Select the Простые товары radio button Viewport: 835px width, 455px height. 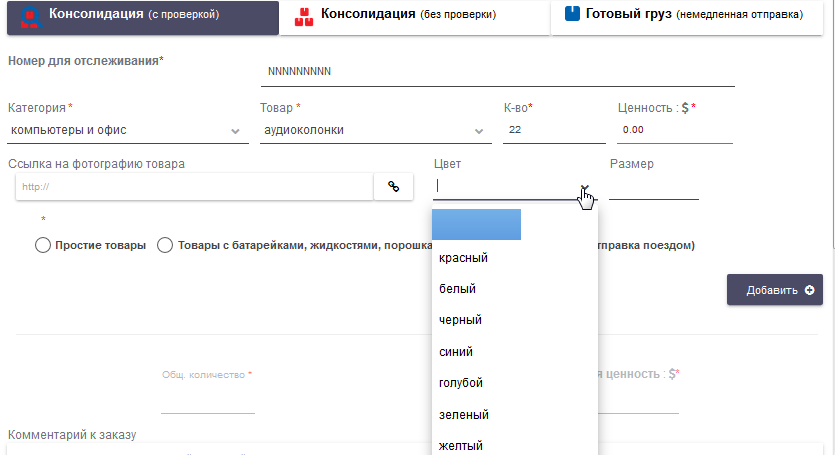click(x=43, y=245)
